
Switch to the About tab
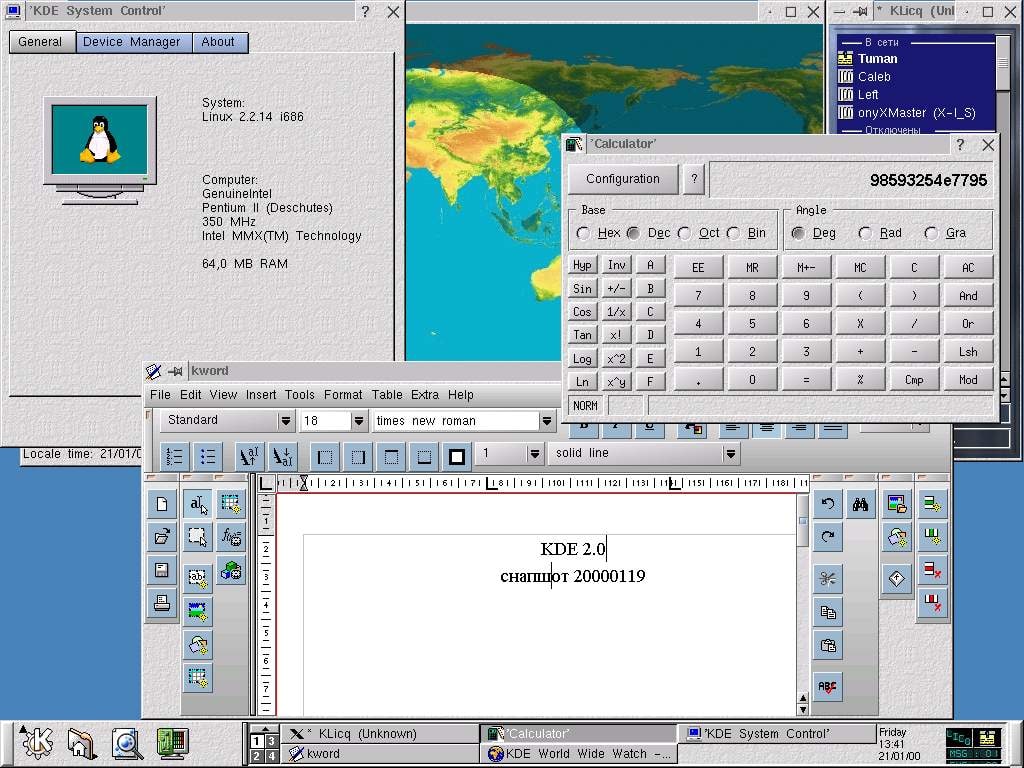click(x=221, y=42)
